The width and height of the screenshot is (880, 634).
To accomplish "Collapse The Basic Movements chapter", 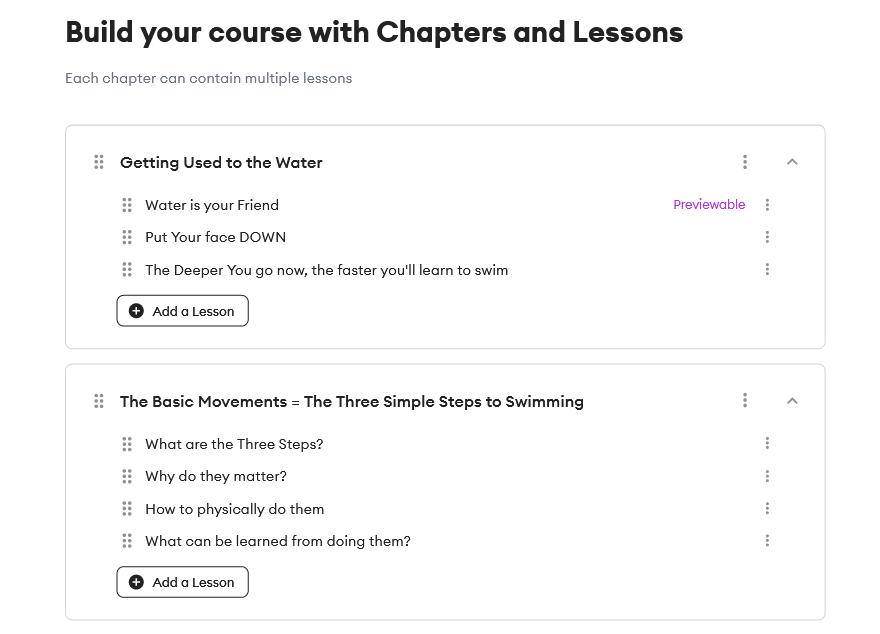I will pos(792,401).
